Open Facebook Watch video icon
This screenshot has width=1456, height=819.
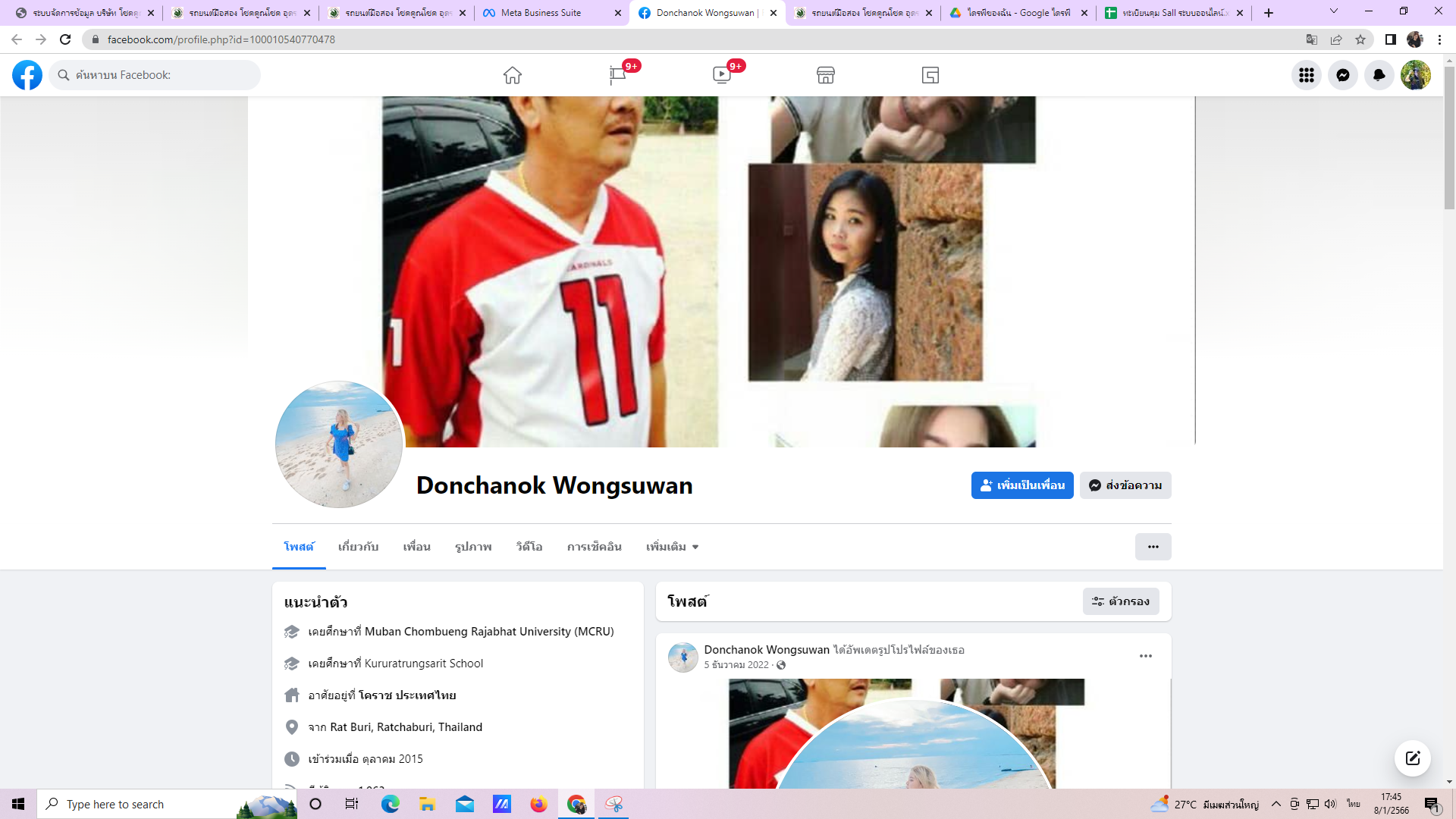click(722, 75)
